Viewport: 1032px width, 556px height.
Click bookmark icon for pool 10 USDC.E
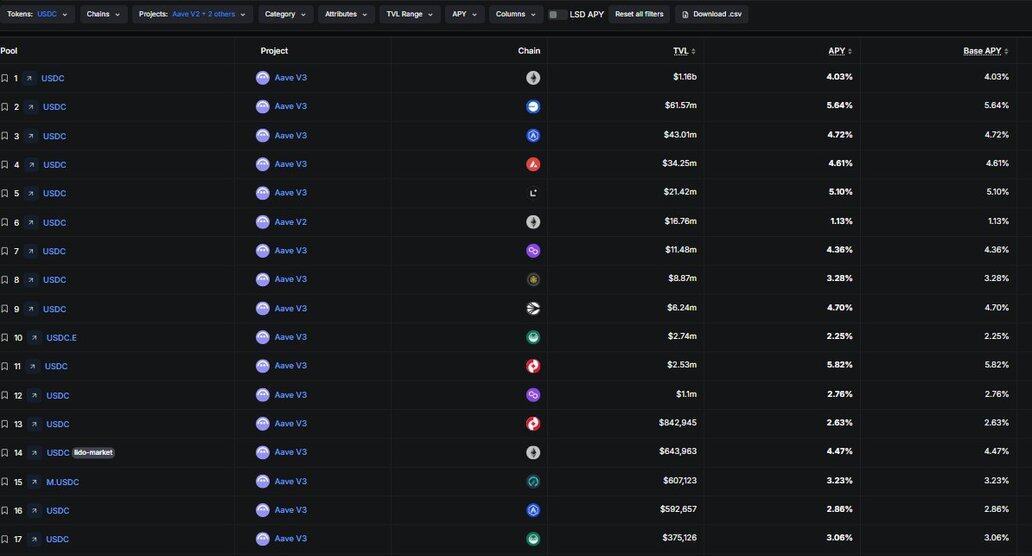tap(5, 338)
